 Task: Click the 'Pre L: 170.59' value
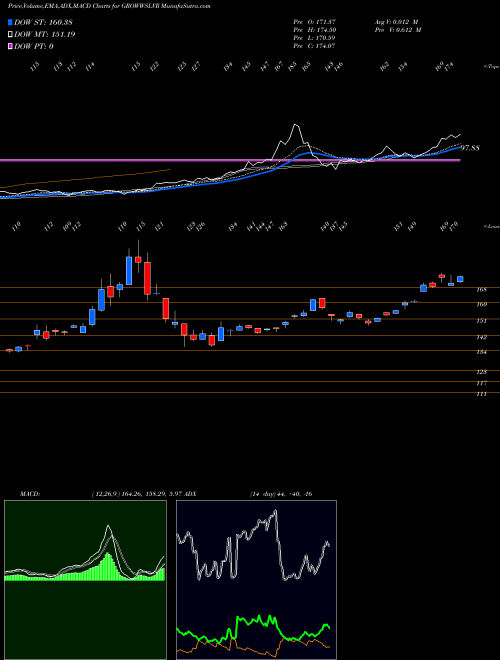pos(314,38)
